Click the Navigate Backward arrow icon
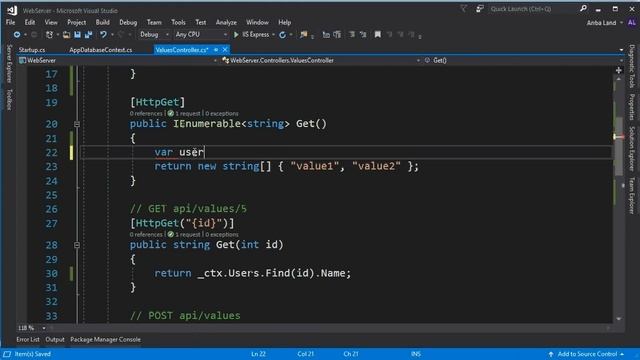This screenshot has width=640, height=360. [x=17, y=35]
